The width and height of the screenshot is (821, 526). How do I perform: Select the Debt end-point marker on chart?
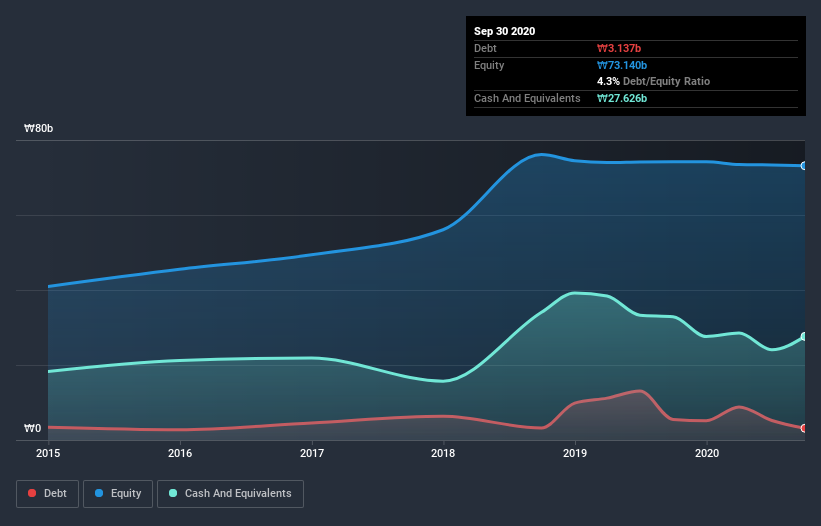coord(804,428)
